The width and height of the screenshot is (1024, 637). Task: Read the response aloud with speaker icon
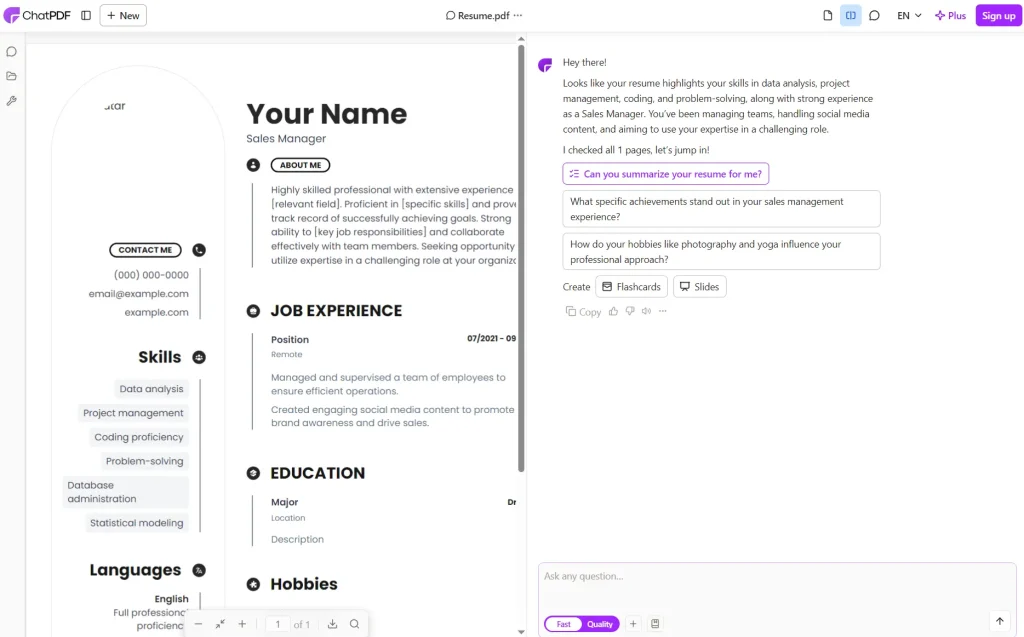(646, 311)
